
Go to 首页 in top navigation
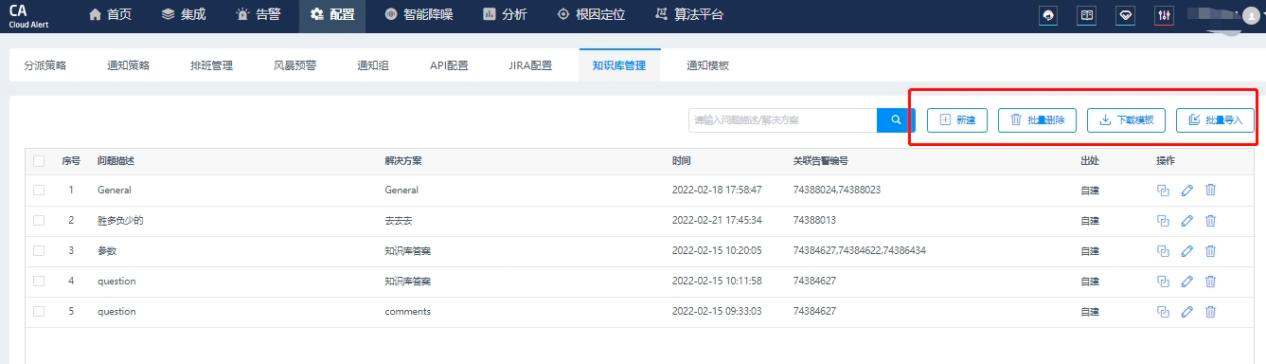pyautogui.click(x=111, y=15)
